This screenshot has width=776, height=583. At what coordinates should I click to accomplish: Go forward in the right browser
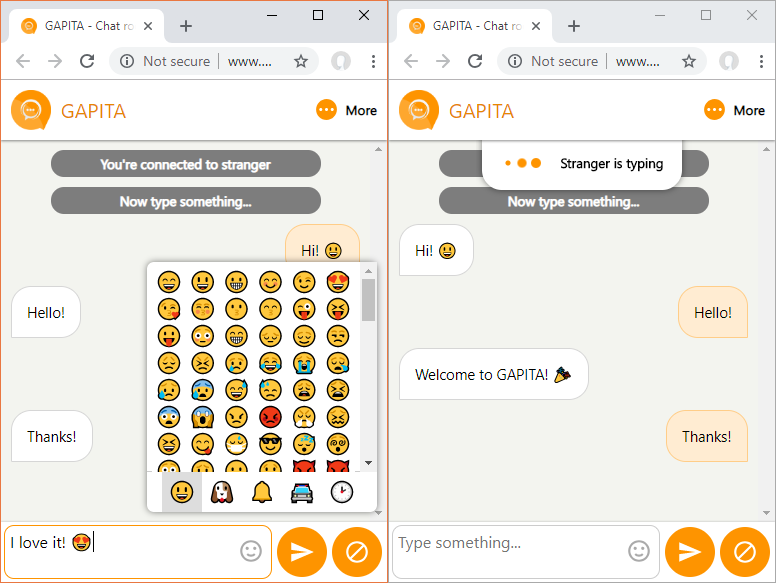click(x=443, y=61)
